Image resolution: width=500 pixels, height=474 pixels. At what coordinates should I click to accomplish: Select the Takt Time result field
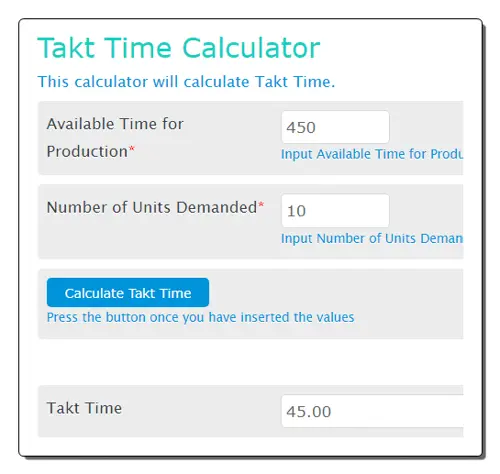[372, 411]
